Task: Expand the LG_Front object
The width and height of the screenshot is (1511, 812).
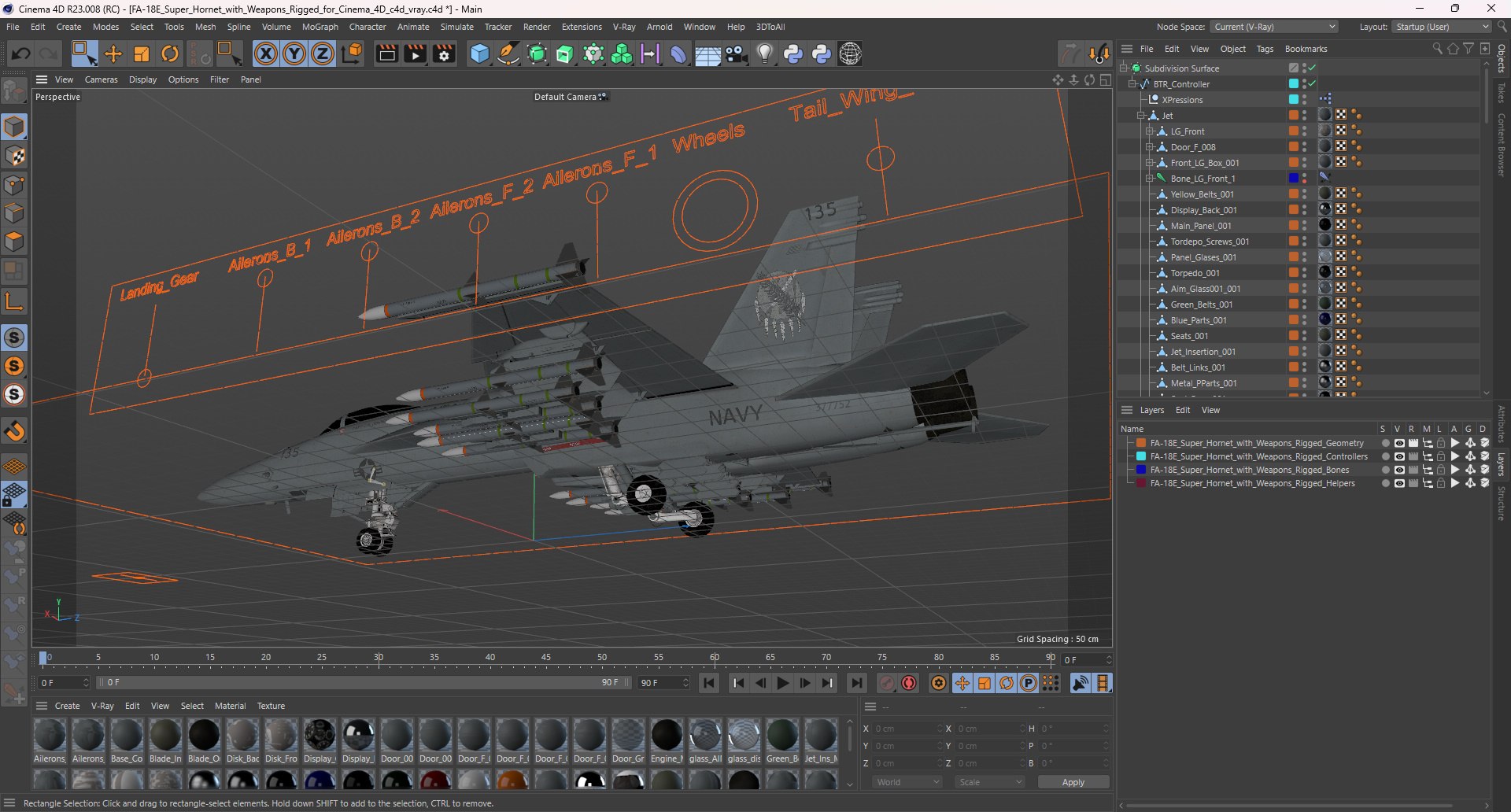Action: coord(1150,131)
